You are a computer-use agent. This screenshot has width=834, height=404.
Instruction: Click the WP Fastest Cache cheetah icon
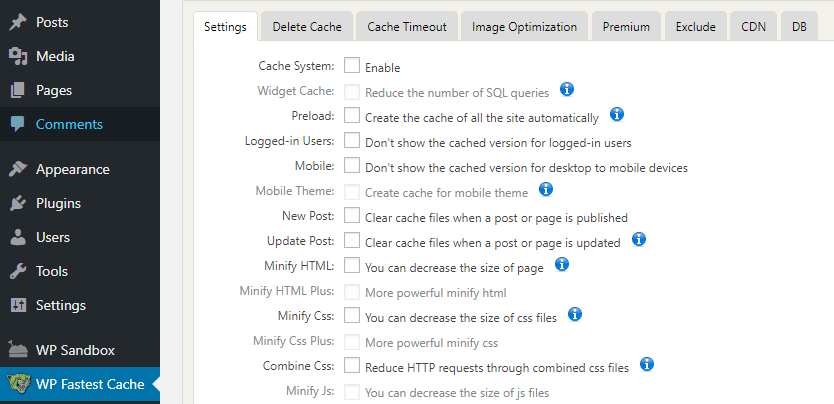pos(18,384)
